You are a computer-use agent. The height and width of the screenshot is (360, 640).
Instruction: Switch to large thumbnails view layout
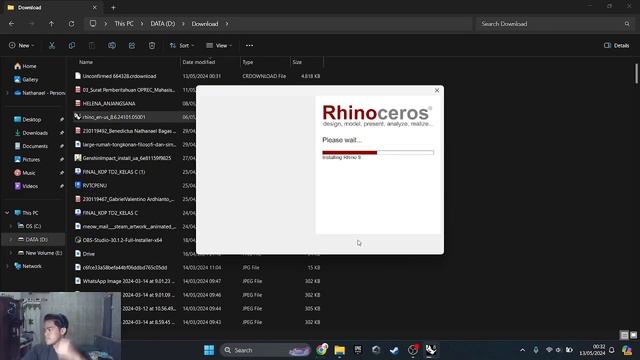tap(633, 335)
